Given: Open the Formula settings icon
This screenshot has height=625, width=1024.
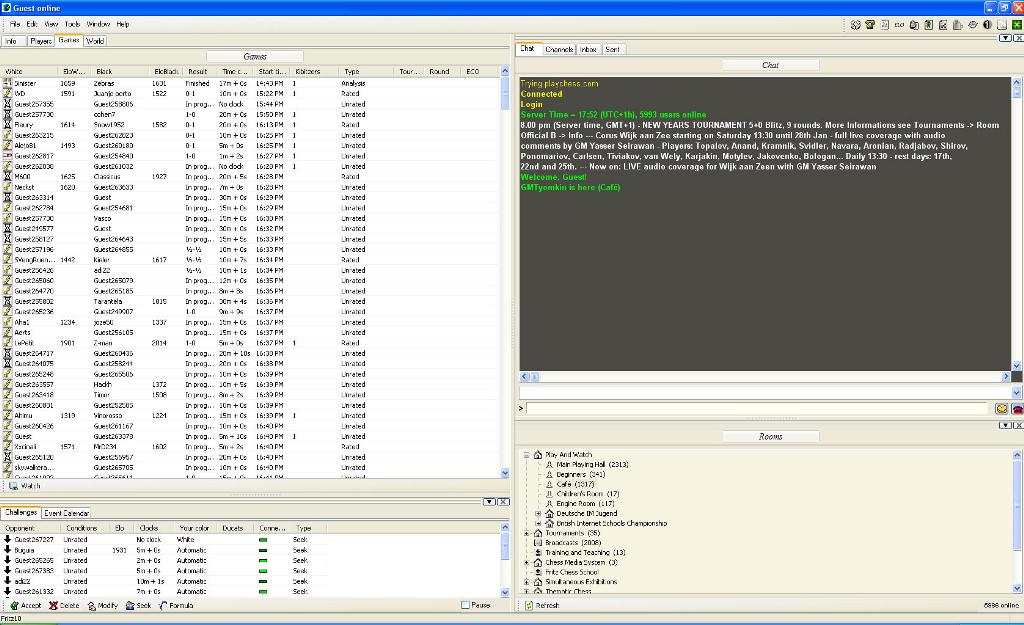Looking at the screenshot, I should coord(164,606).
